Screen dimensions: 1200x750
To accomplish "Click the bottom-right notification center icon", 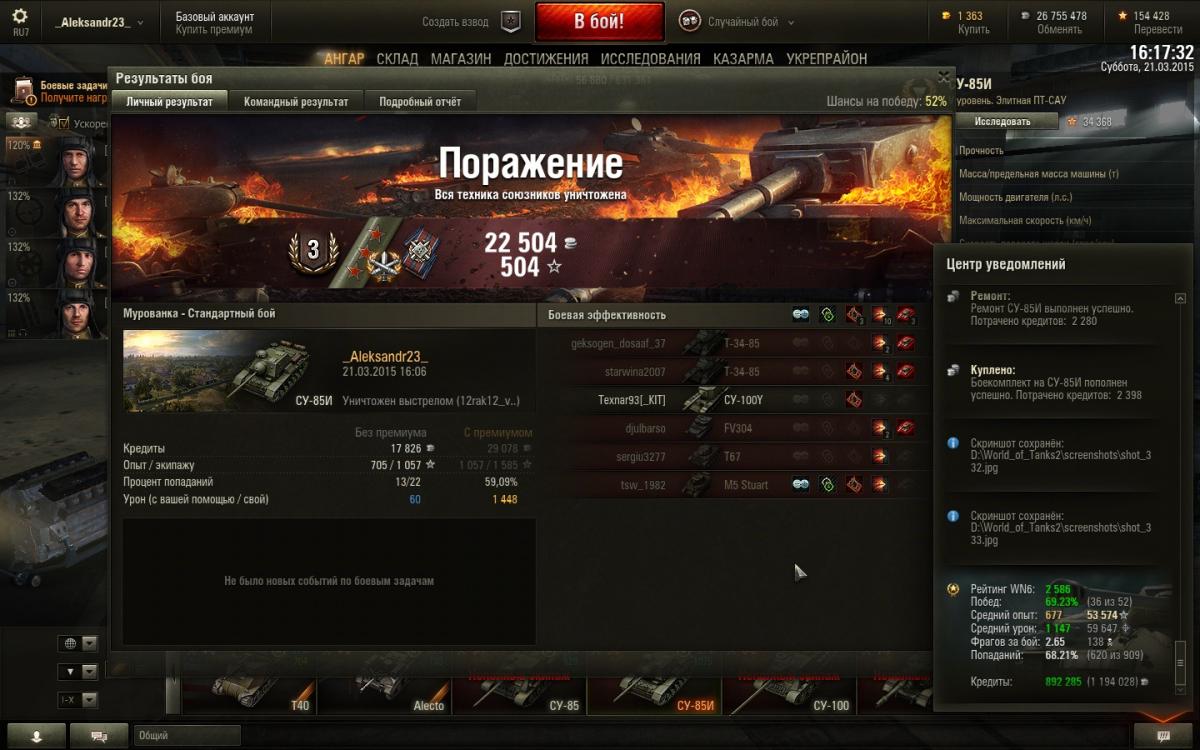I will [1162, 735].
